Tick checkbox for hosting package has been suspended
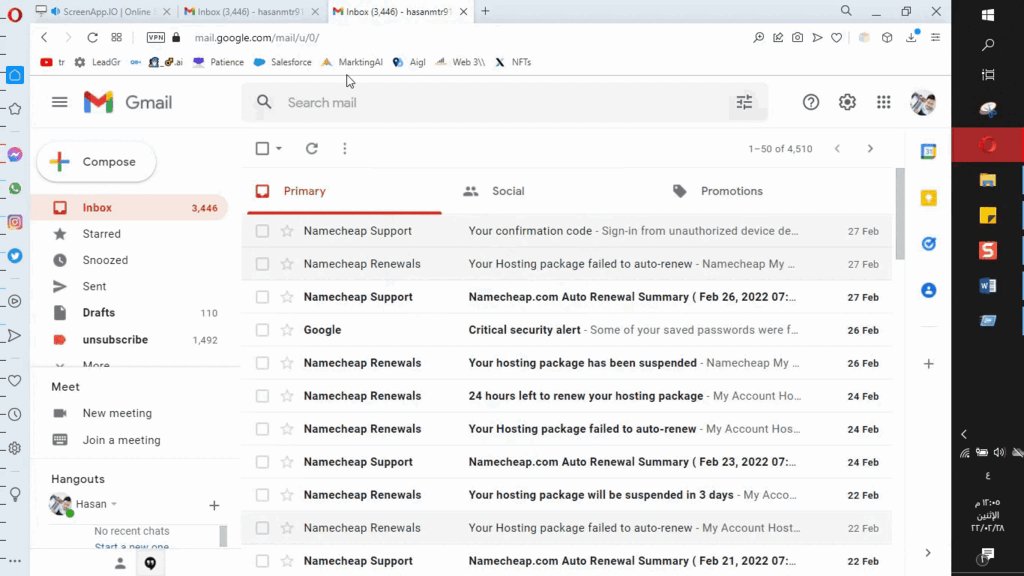This screenshot has width=1024, height=576. 262,363
